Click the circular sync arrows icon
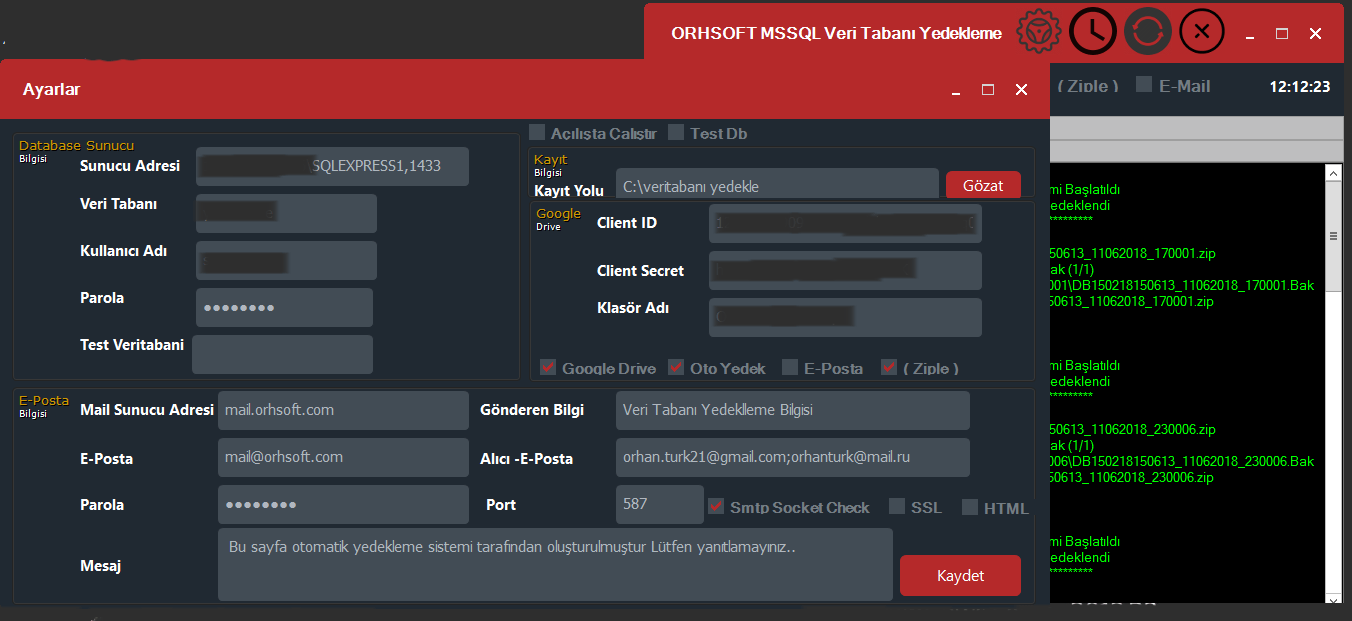The width and height of the screenshot is (1352, 621). (x=1147, y=32)
